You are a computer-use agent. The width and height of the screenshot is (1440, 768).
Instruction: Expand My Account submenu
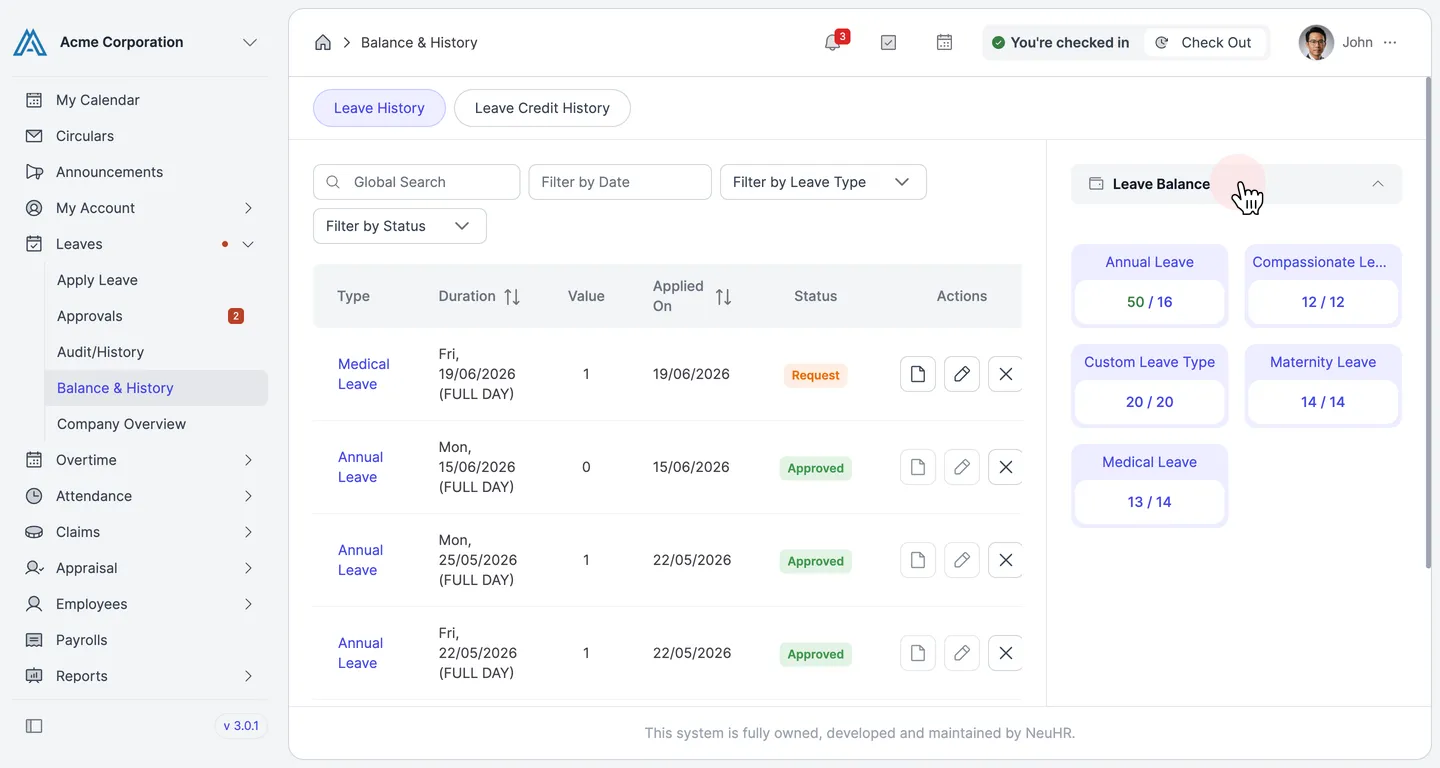pos(248,208)
